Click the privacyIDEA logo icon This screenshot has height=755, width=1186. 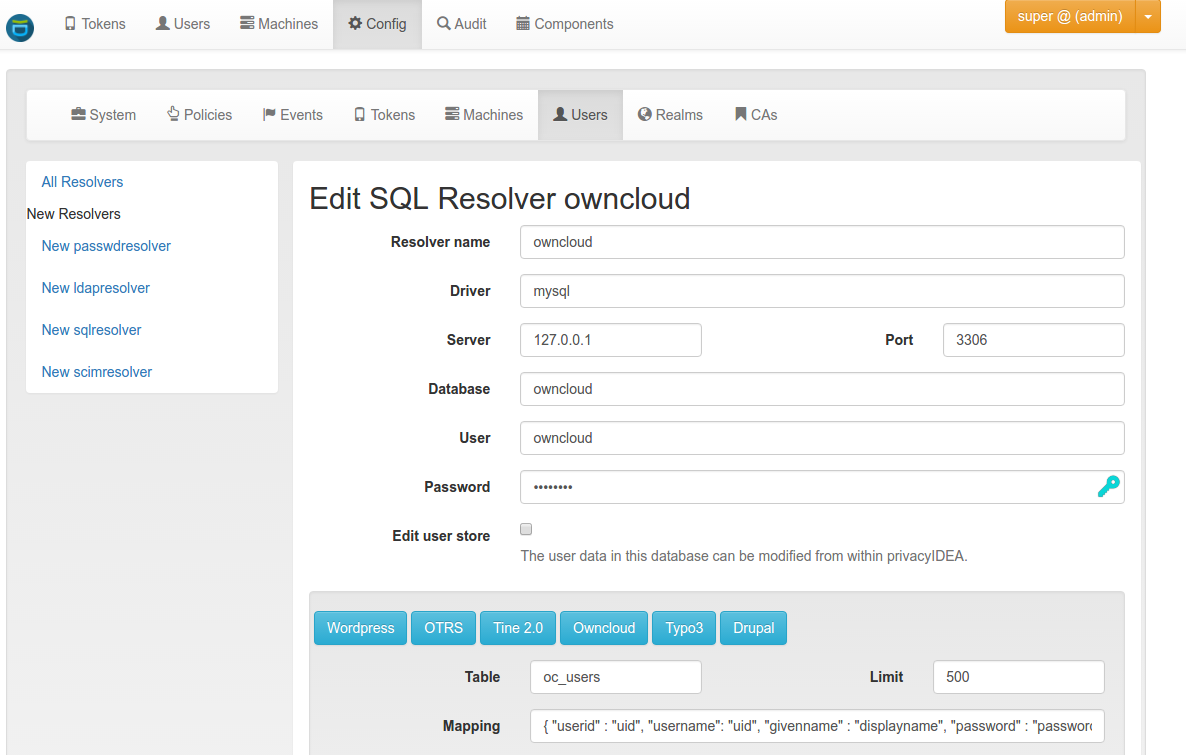pos(20,27)
